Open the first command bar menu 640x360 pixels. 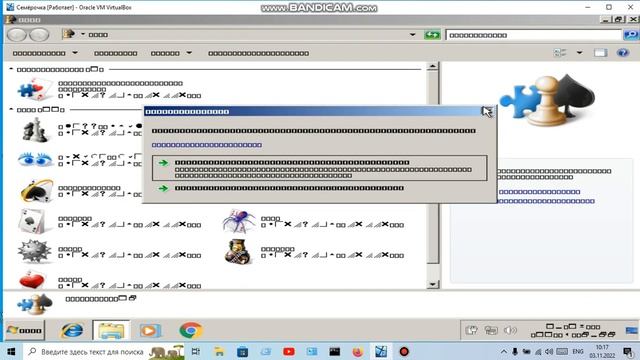click(x=39, y=53)
